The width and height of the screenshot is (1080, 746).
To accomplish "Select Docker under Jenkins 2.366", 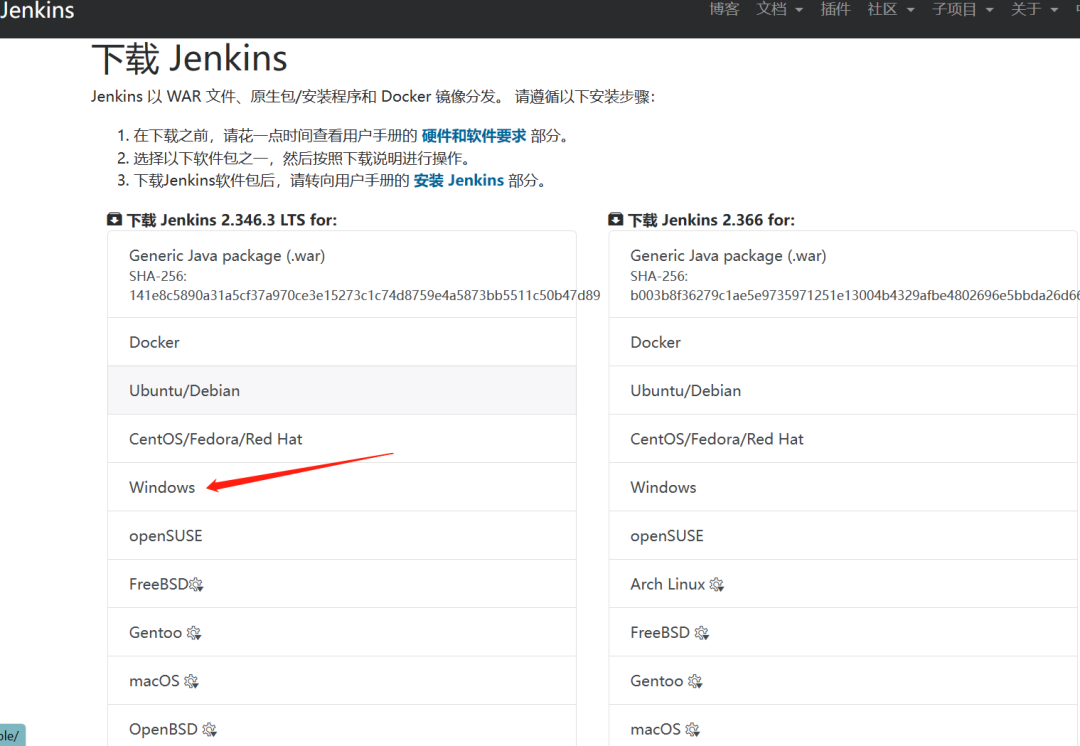I will coord(844,342).
